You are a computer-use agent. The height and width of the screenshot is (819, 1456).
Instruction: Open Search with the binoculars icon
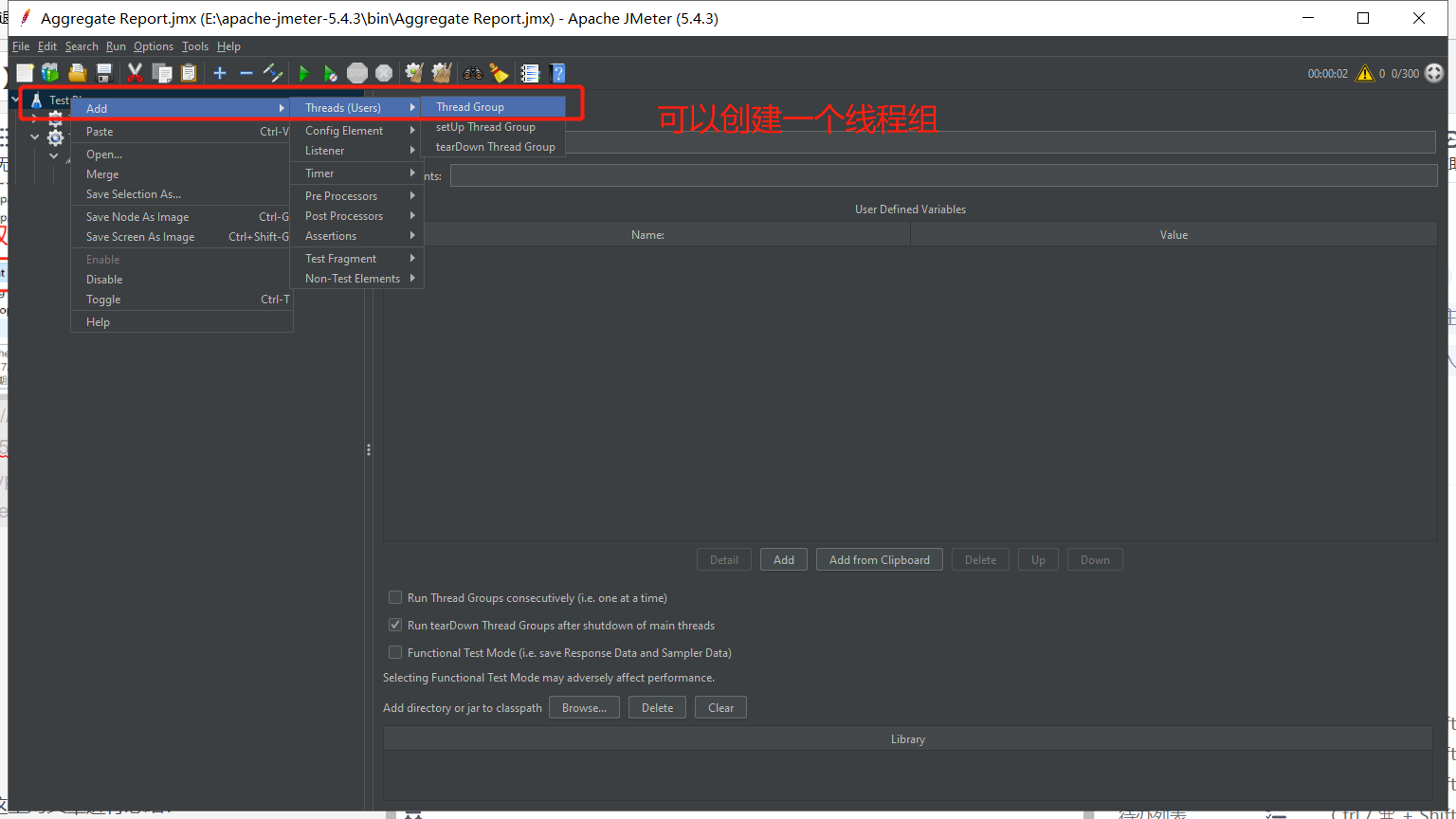tap(473, 73)
